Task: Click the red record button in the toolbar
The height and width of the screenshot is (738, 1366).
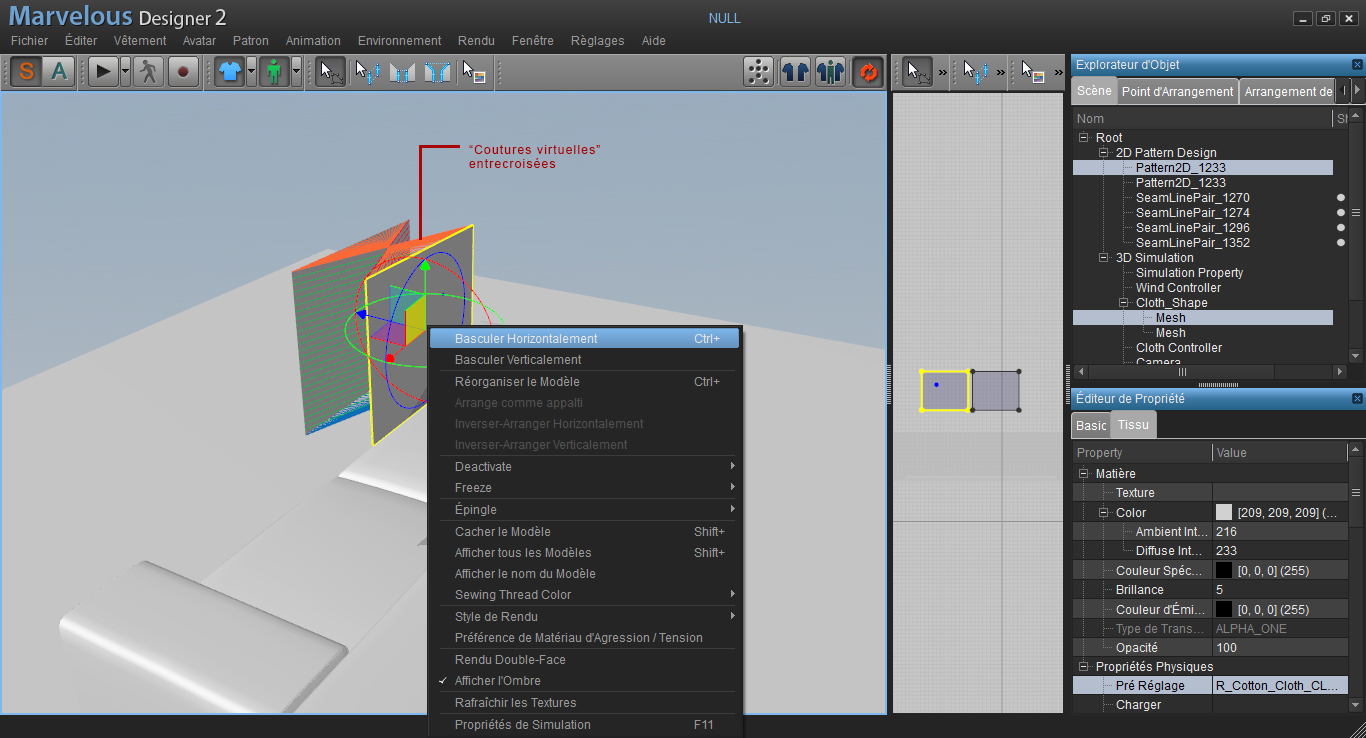Action: click(183, 72)
